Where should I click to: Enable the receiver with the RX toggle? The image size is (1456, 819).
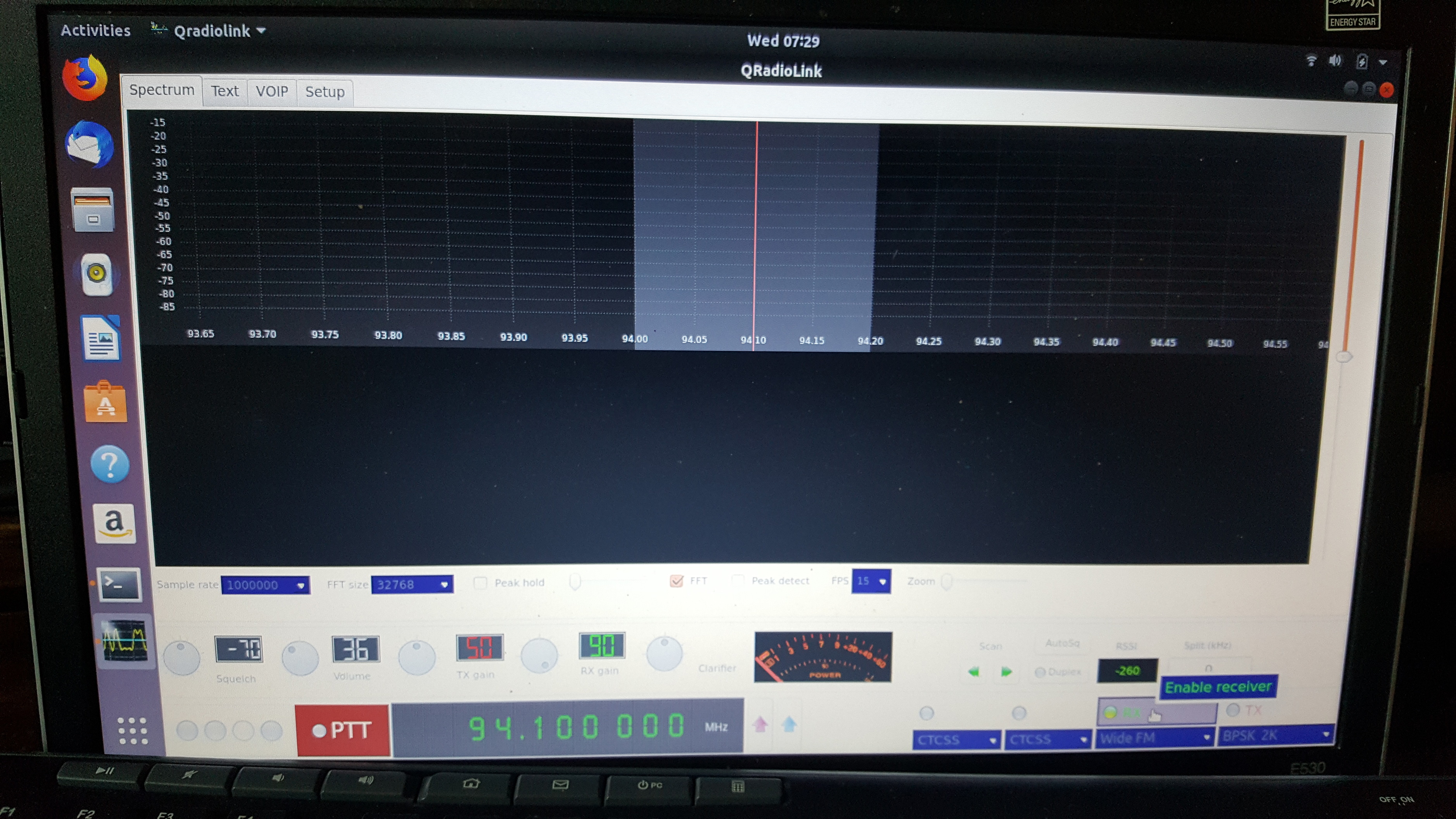pyautogui.click(x=1156, y=712)
